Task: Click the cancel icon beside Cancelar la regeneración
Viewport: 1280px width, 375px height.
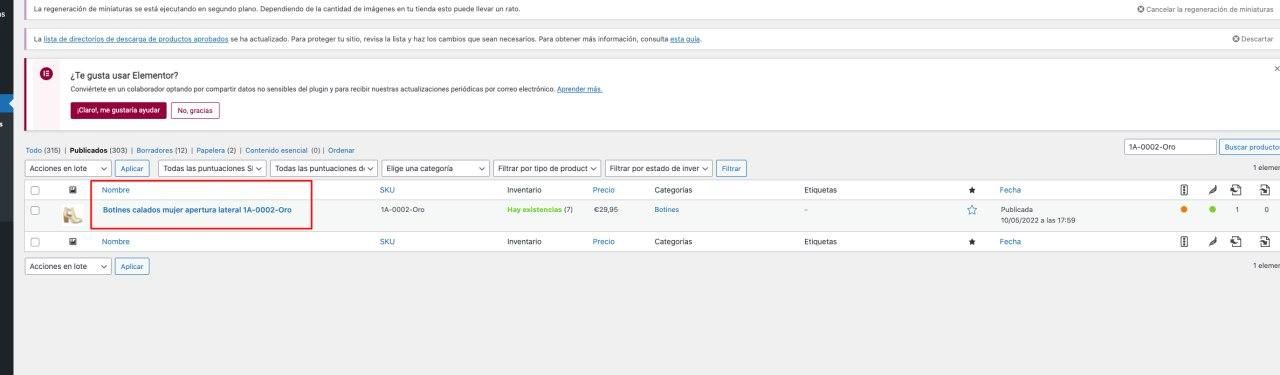Action: 1141,9
